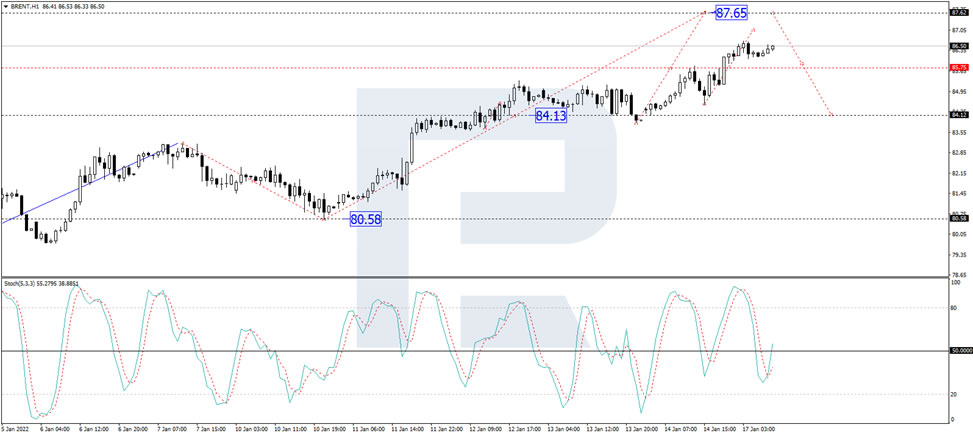Open the chart menu triangle beside BRENT,H1
Screen dimensions: 973x436
(6, 6)
